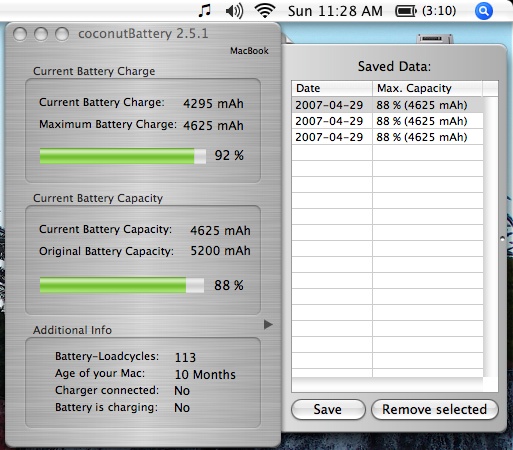Open the battery status menu bar icon
Viewport: 513px width, 450px height.
[406, 11]
